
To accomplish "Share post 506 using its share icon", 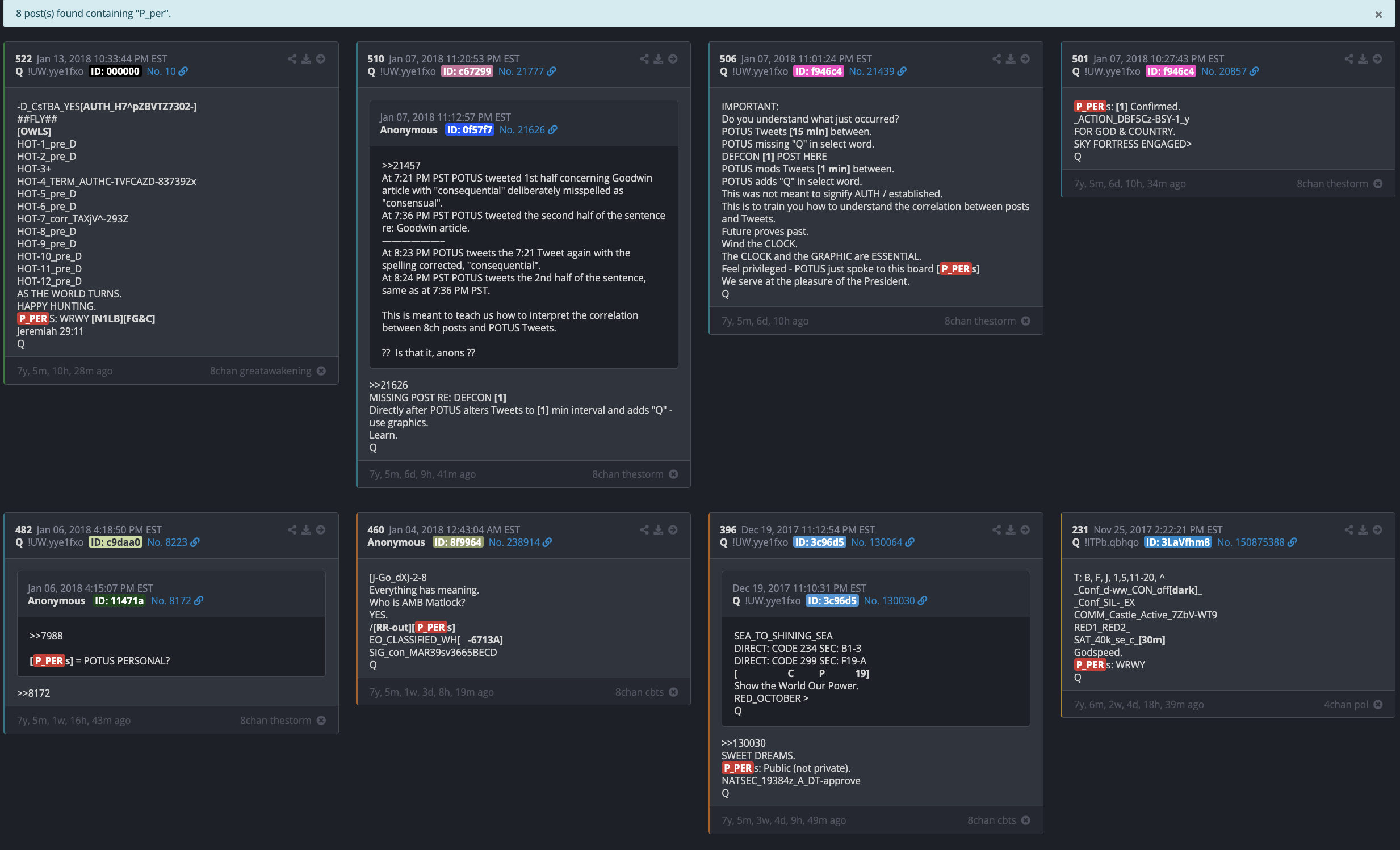I will (x=996, y=59).
